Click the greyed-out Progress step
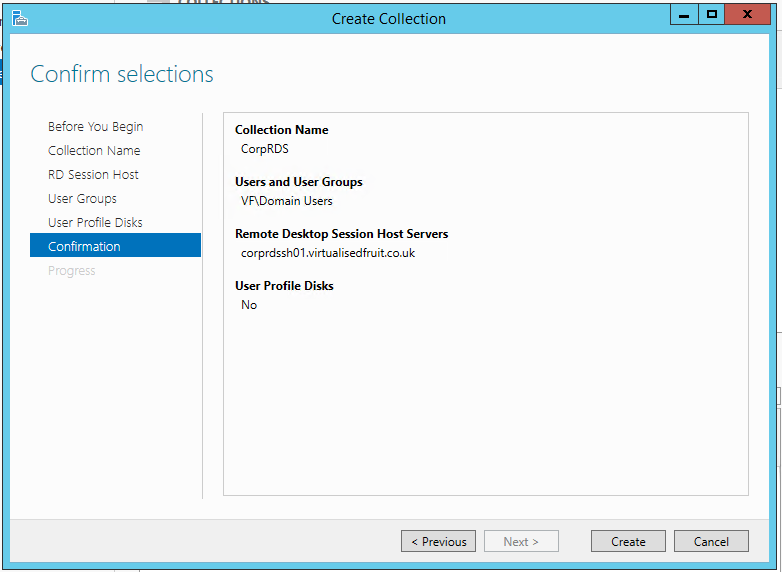 72,271
